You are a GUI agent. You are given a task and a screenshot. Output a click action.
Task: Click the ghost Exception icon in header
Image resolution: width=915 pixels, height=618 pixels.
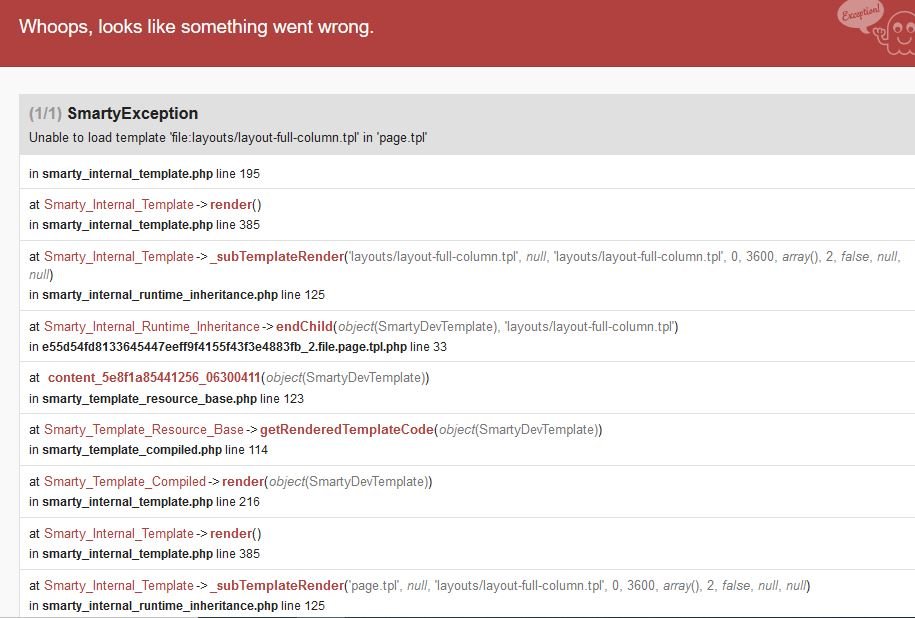pyautogui.click(x=896, y=33)
